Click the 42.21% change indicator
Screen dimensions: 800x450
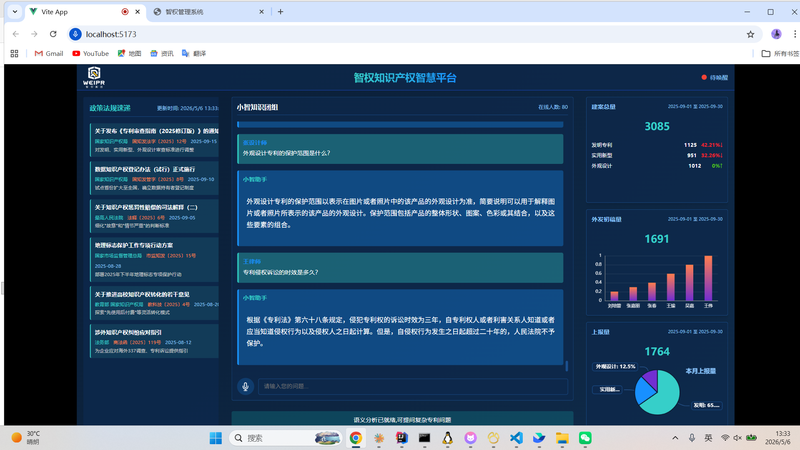tap(711, 145)
